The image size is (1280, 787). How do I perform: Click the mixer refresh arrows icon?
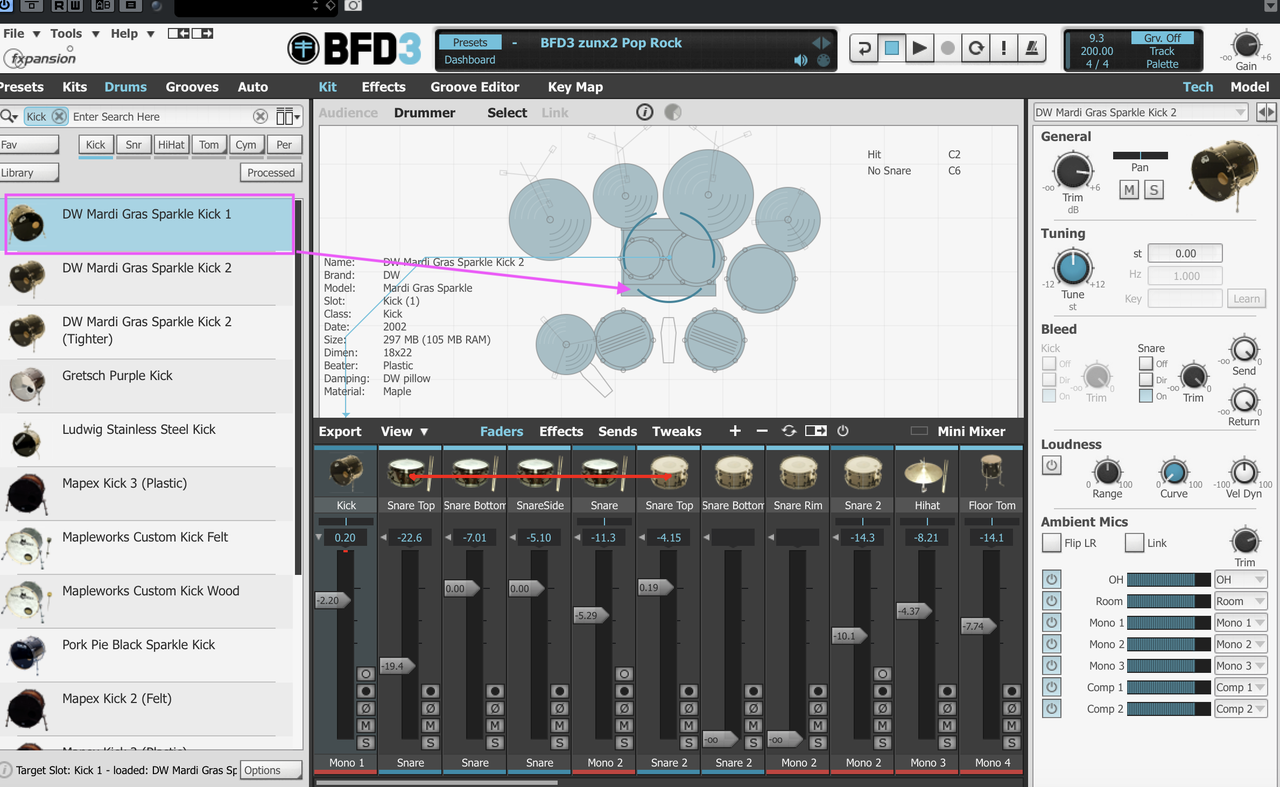point(789,431)
